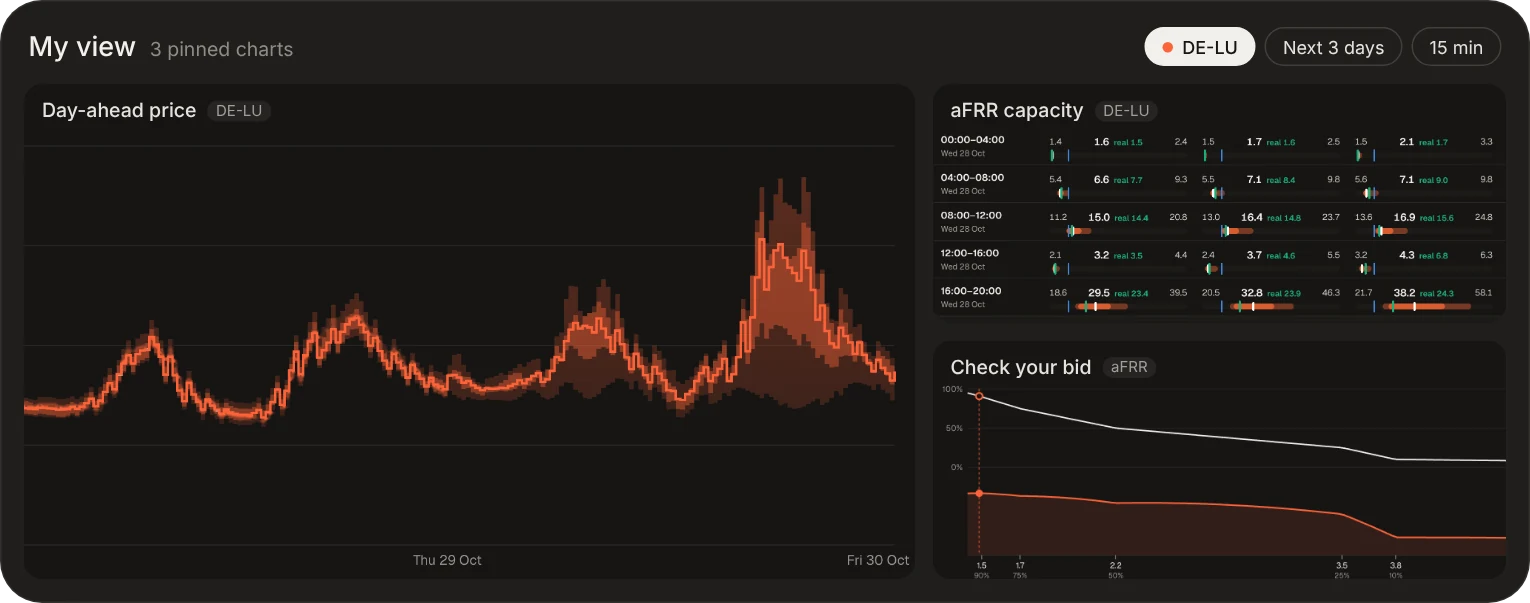
Task: Select the DE-LU zone pill in header
Action: click(x=1199, y=47)
